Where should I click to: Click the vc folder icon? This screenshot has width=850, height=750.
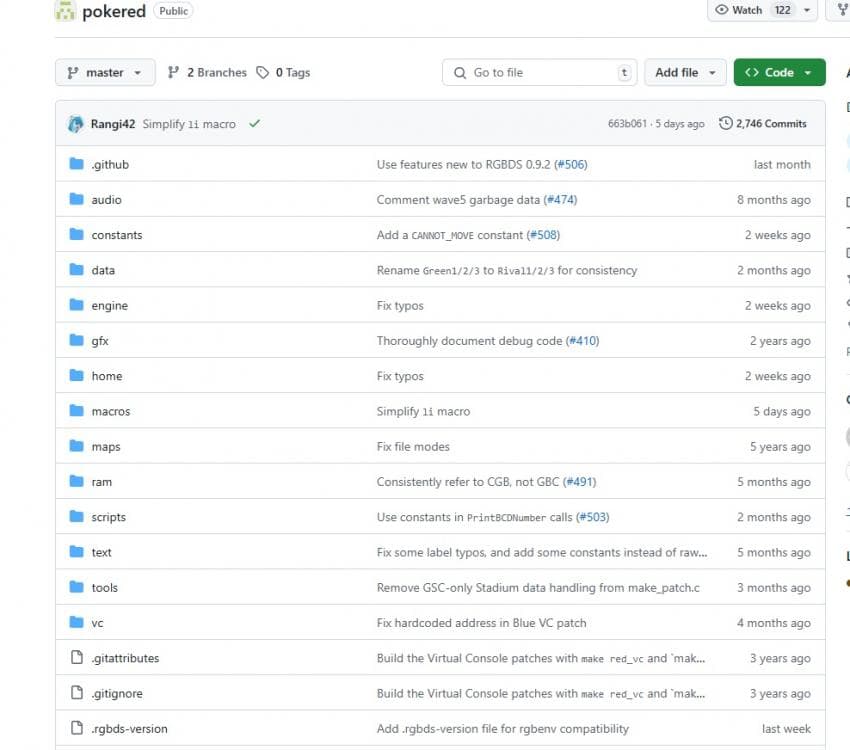(x=76, y=623)
